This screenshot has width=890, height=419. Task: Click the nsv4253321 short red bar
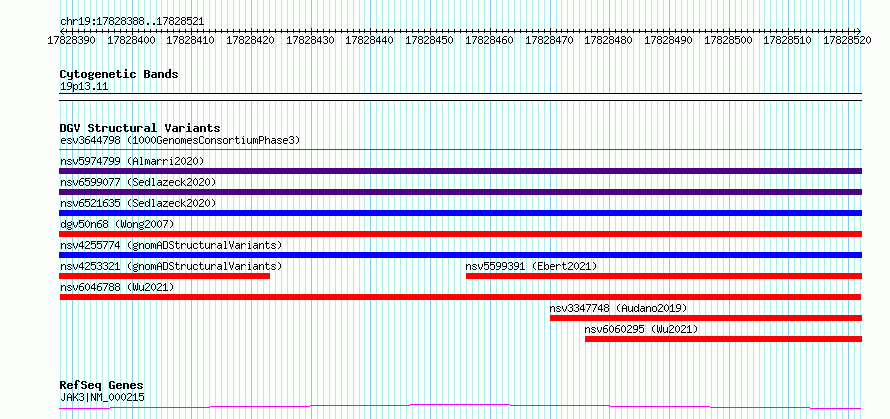click(x=165, y=276)
